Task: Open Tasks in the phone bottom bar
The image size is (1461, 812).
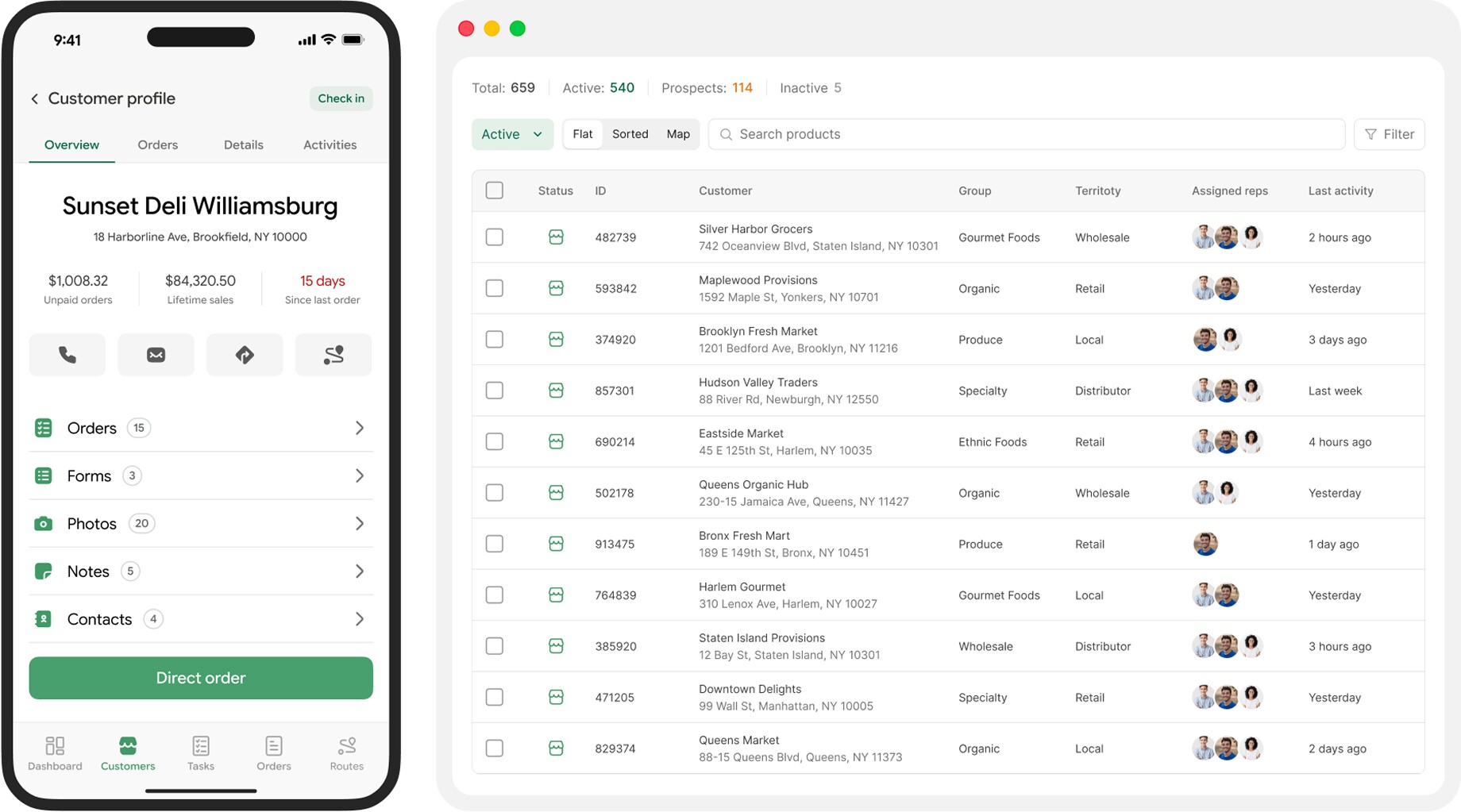Action: click(201, 753)
